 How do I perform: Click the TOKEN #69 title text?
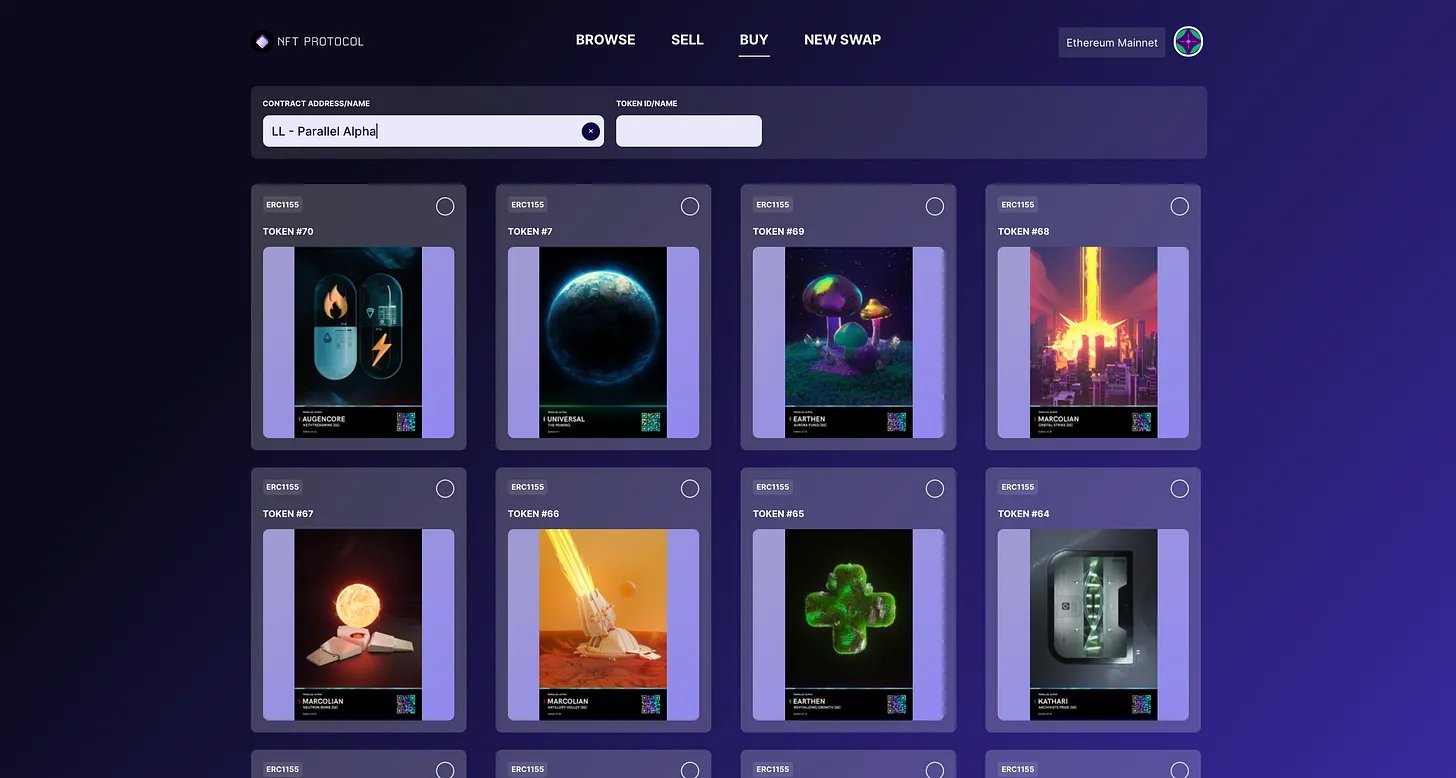778,232
